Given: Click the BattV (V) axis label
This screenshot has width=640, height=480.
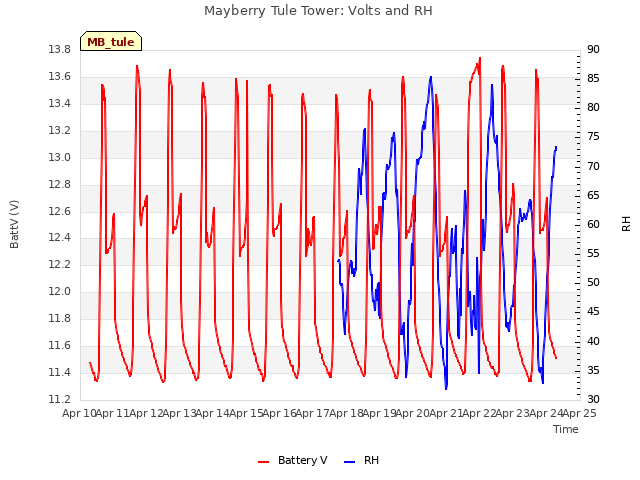Looking at the screenshot, I should pos(14,224).
